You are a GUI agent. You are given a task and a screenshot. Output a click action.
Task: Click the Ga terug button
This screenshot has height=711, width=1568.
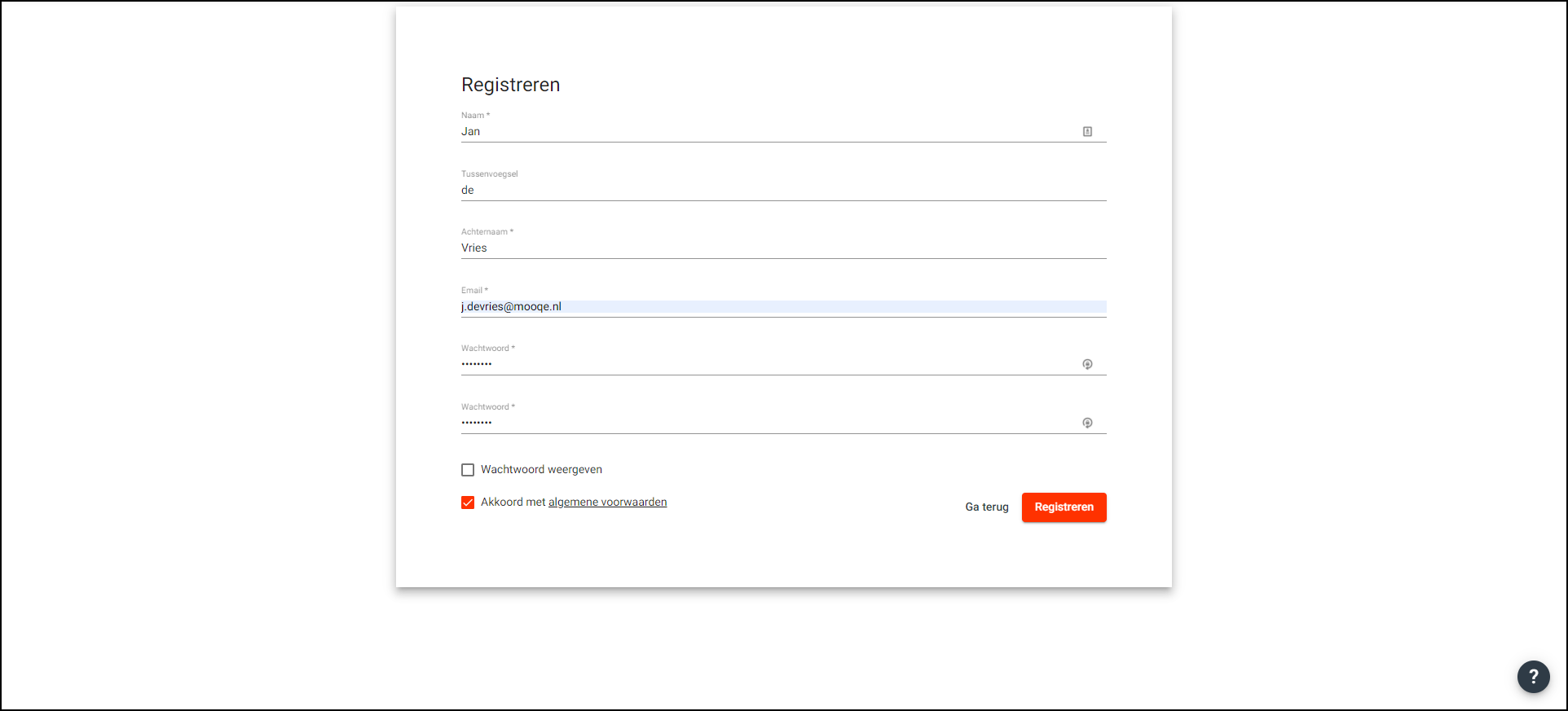point(986,507)
